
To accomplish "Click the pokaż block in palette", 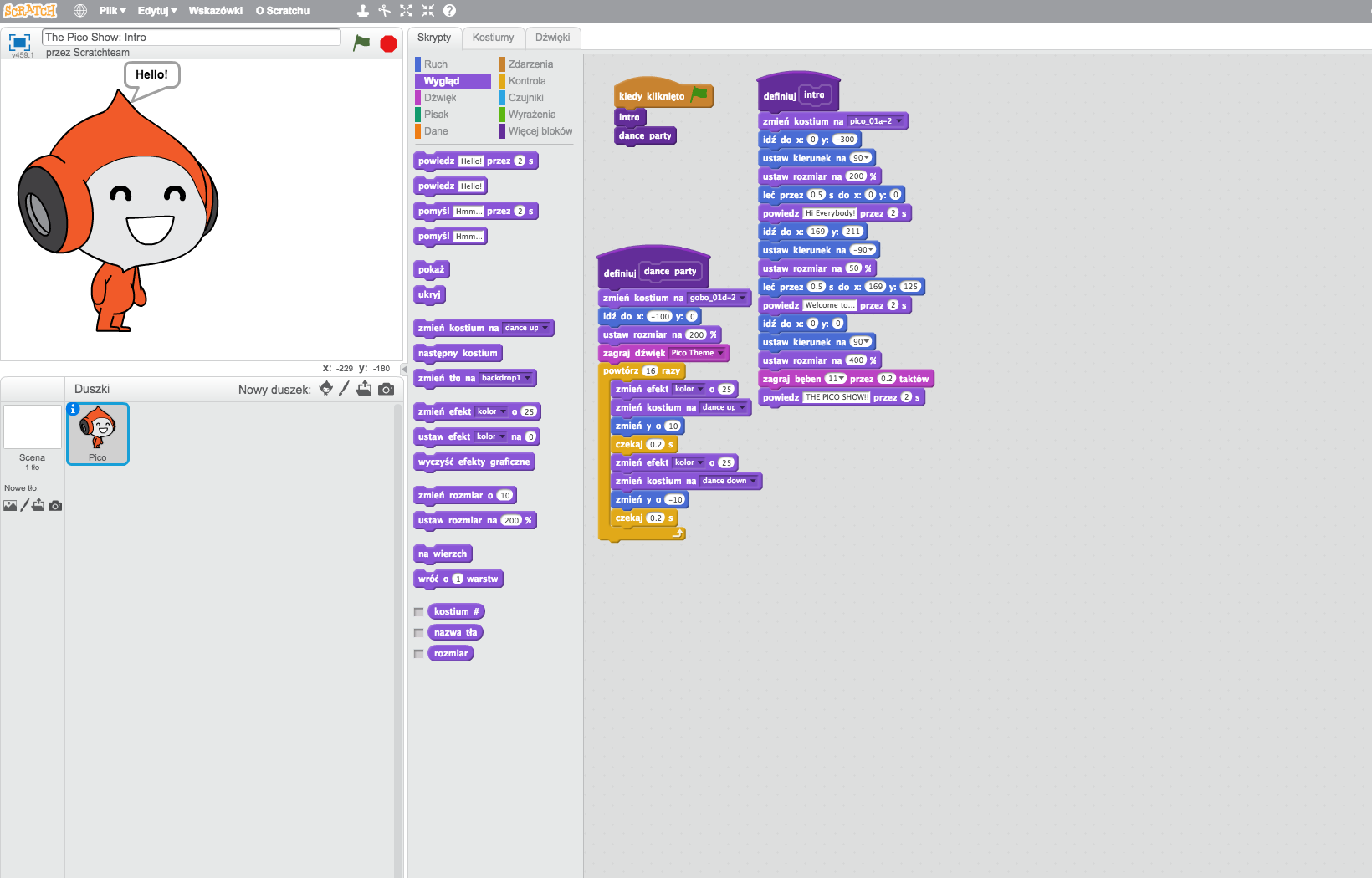I will pyautogui.click(x=432, y=269).
